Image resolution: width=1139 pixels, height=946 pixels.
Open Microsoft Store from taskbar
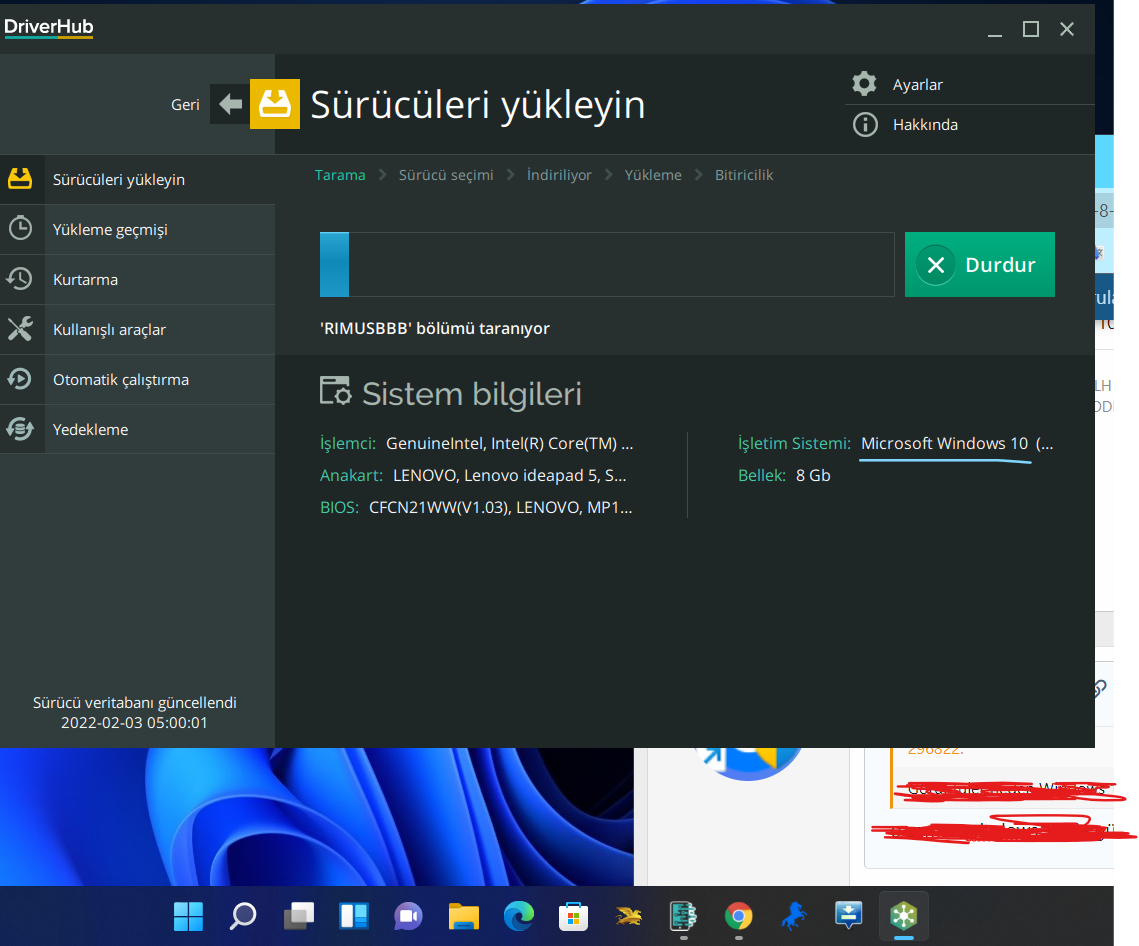[573, 916]
